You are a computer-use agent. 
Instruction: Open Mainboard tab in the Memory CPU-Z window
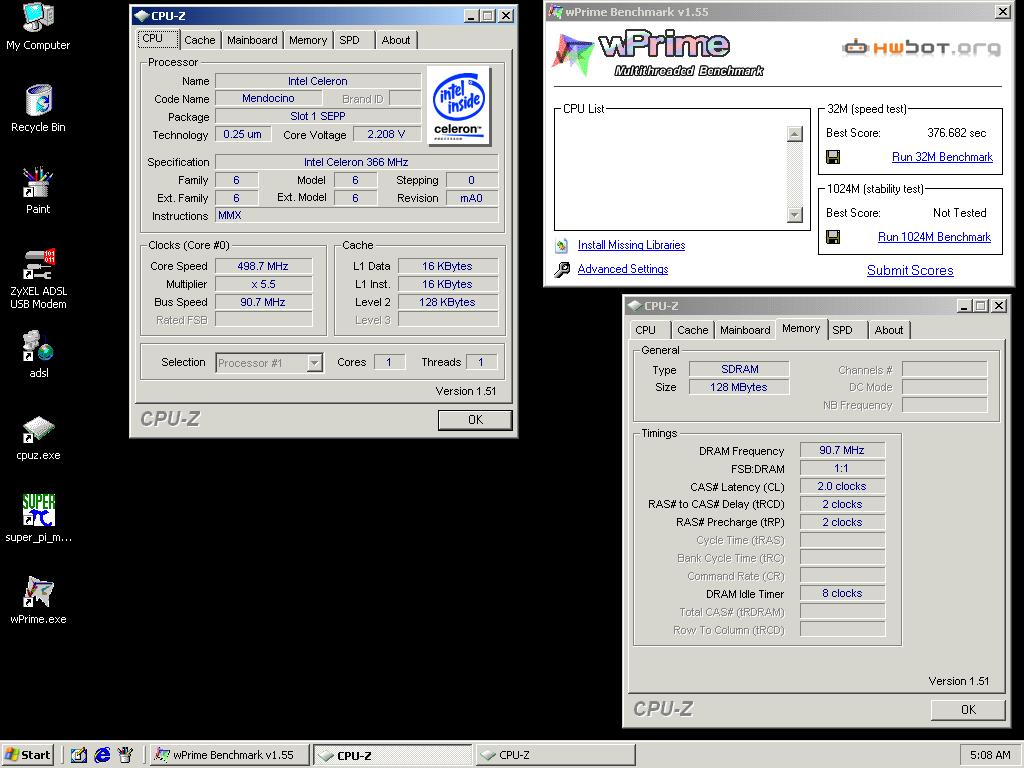745,330
